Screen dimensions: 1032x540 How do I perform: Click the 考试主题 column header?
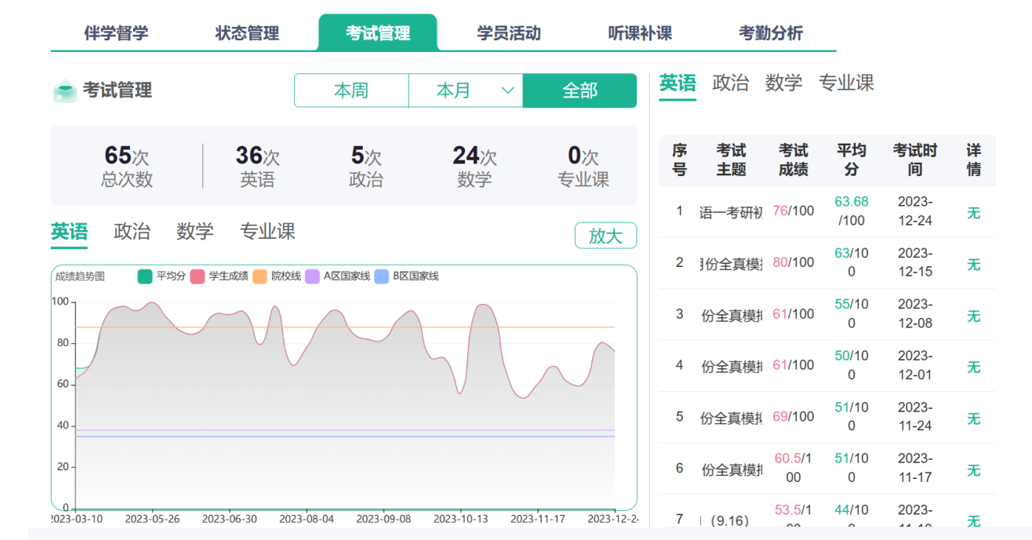[731, 160]
